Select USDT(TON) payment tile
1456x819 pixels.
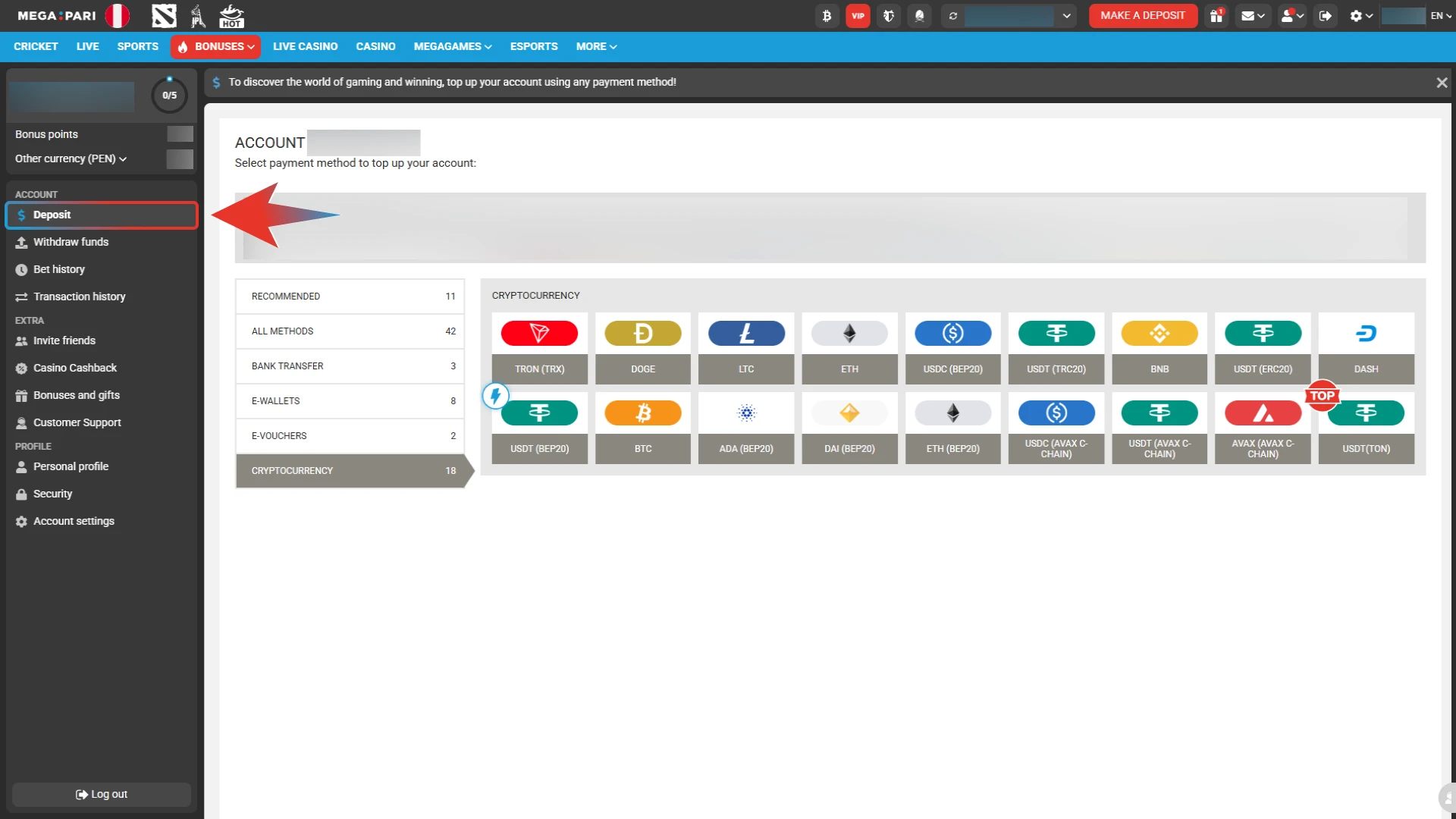1366,428
